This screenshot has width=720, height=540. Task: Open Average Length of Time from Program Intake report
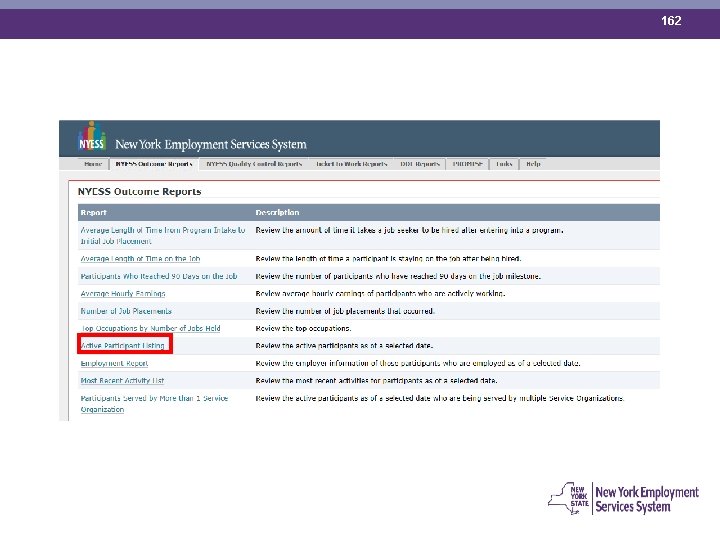163,236
